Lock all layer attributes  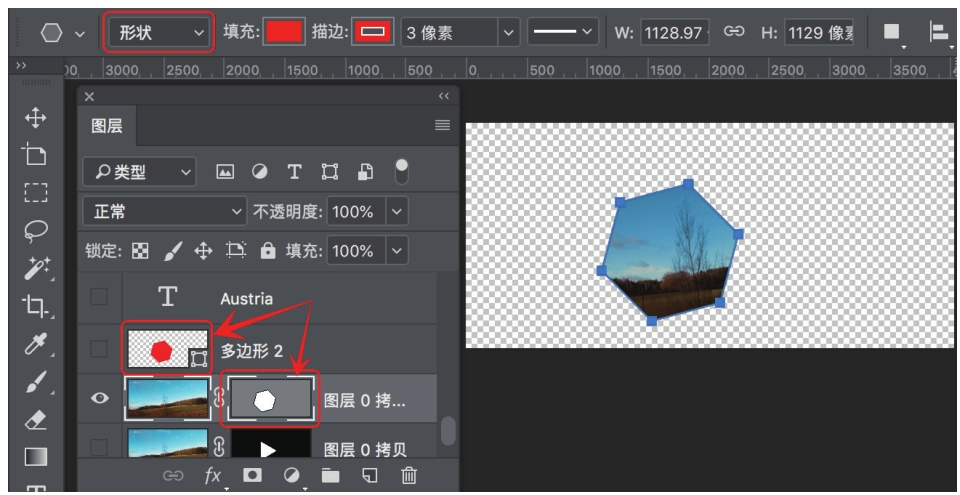pos(268,250)
